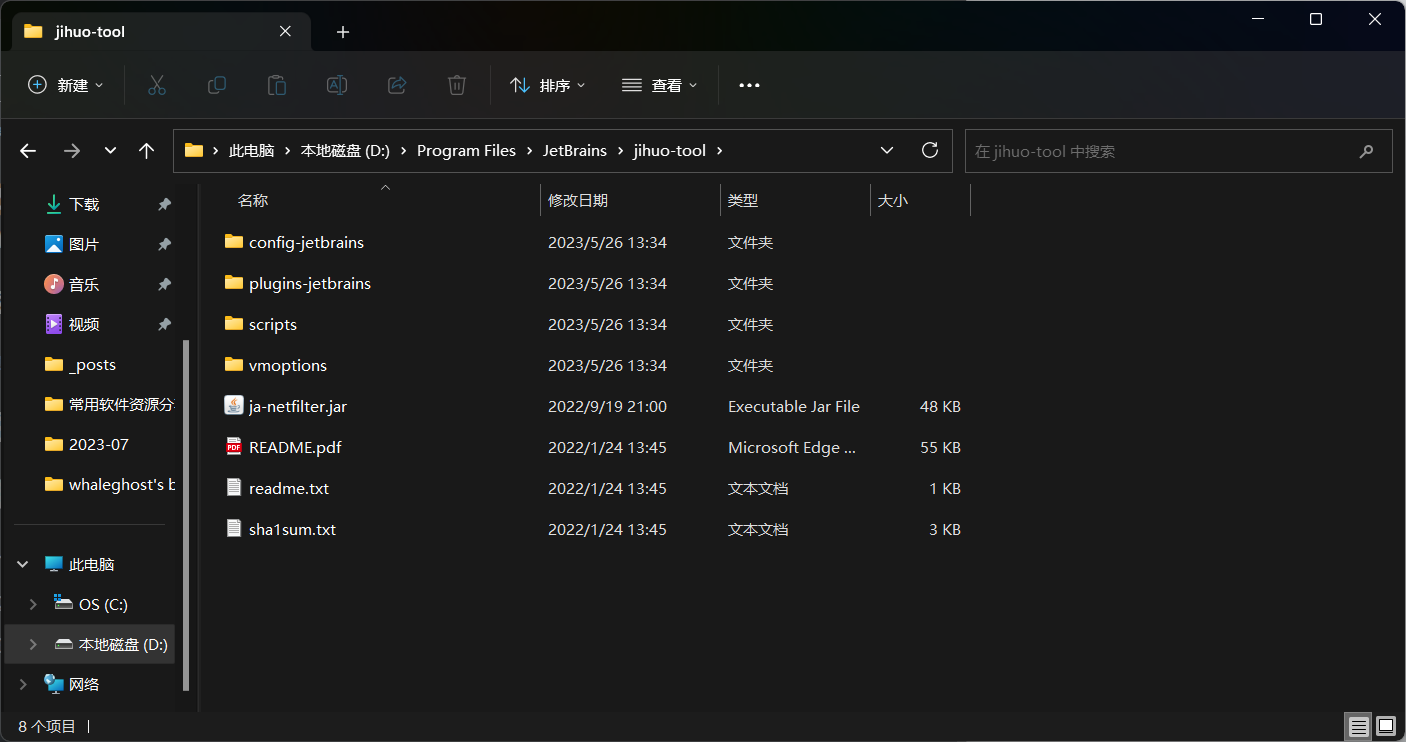Open new tab with plus button
This screenshot has height=742, width=1406.
[343, 32]
